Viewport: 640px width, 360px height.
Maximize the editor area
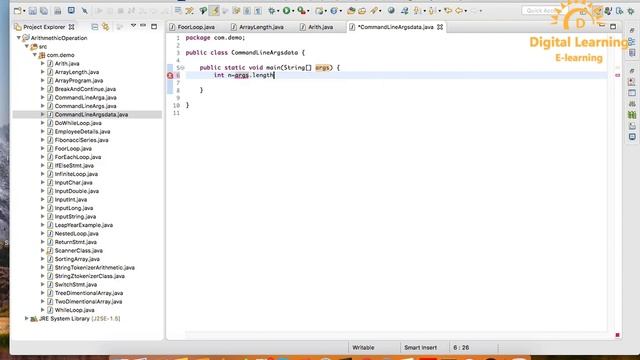pos(613,27)
